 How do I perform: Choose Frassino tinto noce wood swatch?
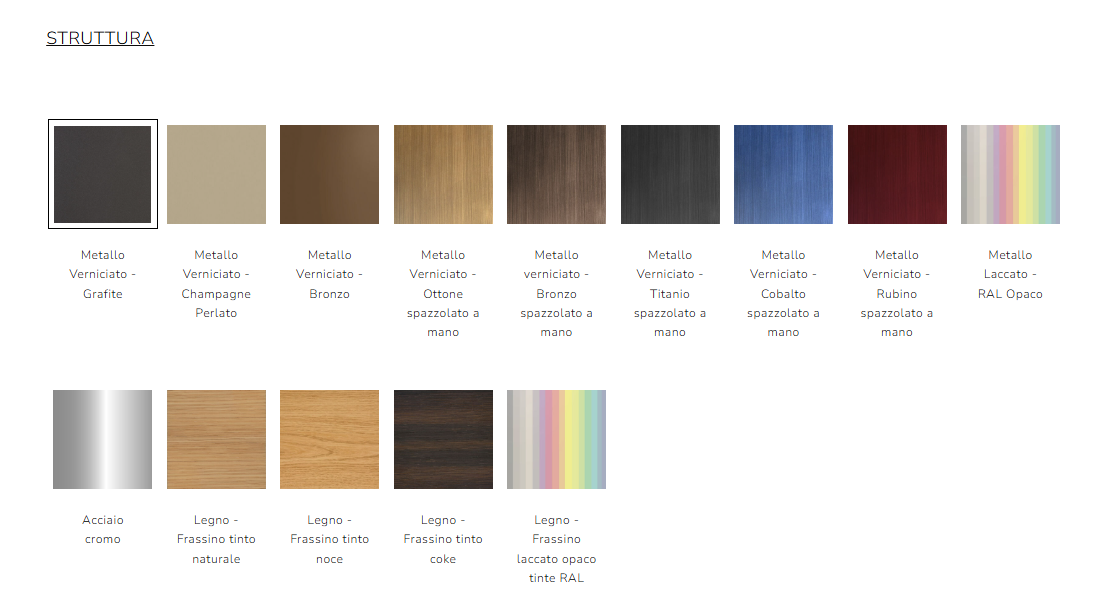click(329, 439)
